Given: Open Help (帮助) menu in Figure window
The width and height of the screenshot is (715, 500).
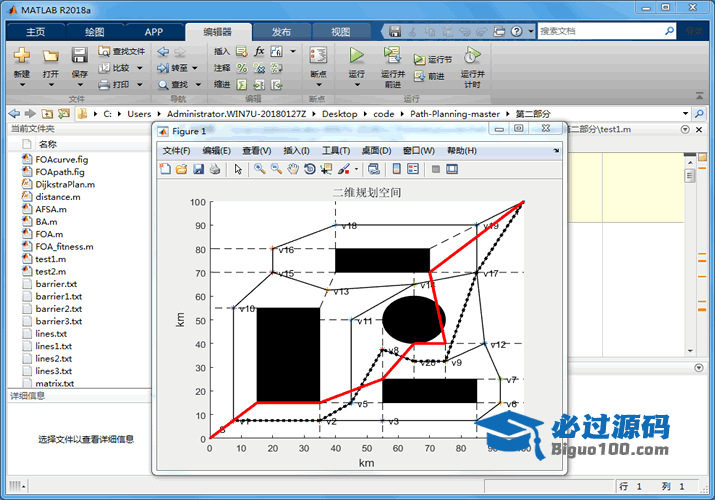Looking at the screenshot, I should [461, 151].
